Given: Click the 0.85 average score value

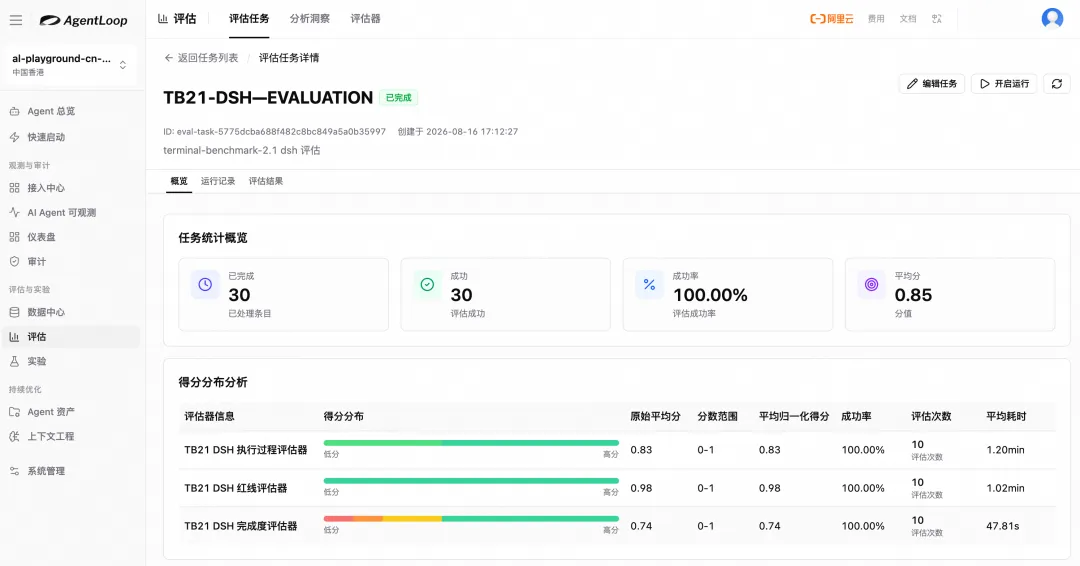Looking at the screenshot, I should [x=913, y=295].
